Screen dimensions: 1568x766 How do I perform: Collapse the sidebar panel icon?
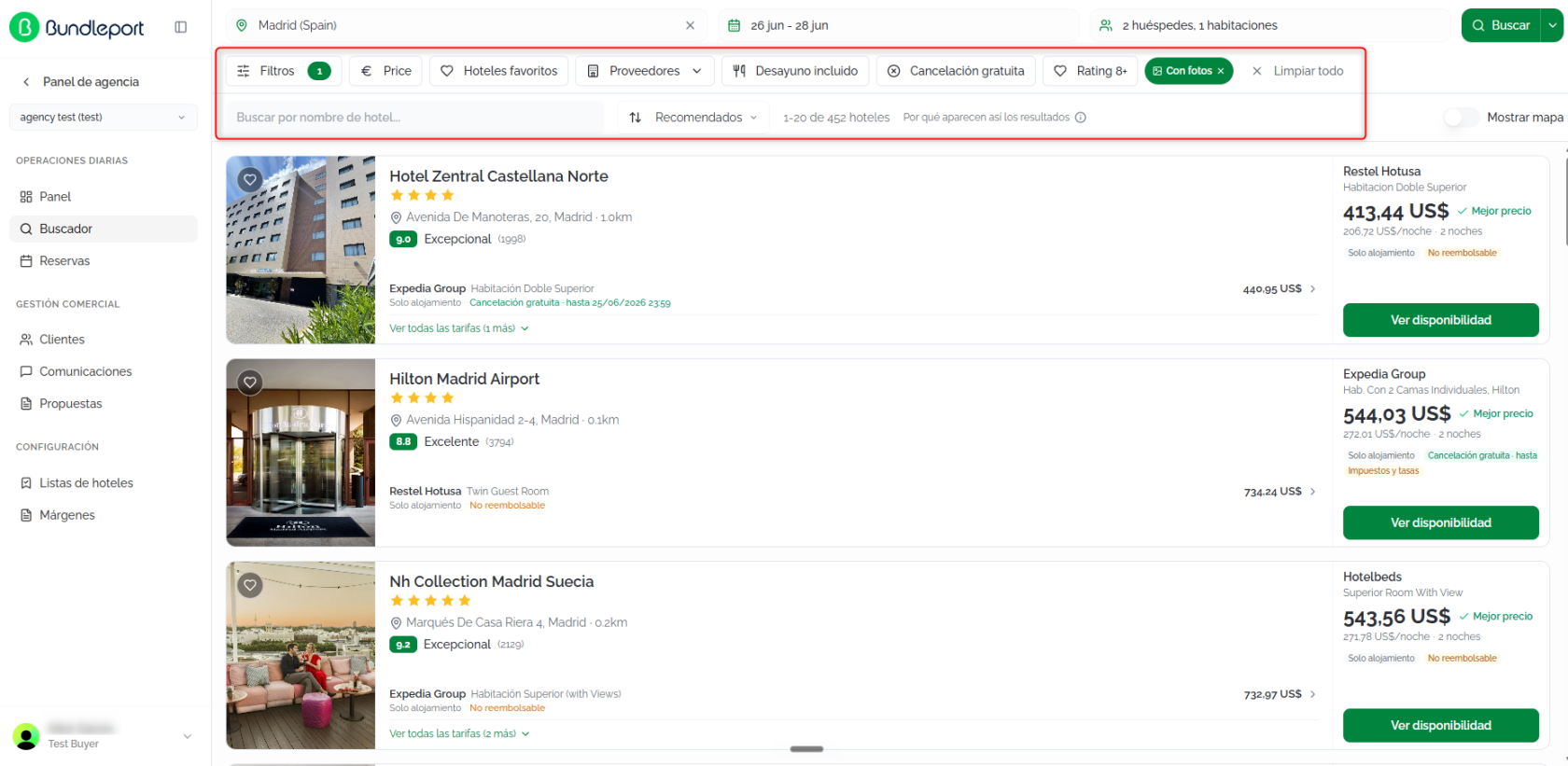tap(181, 27)
